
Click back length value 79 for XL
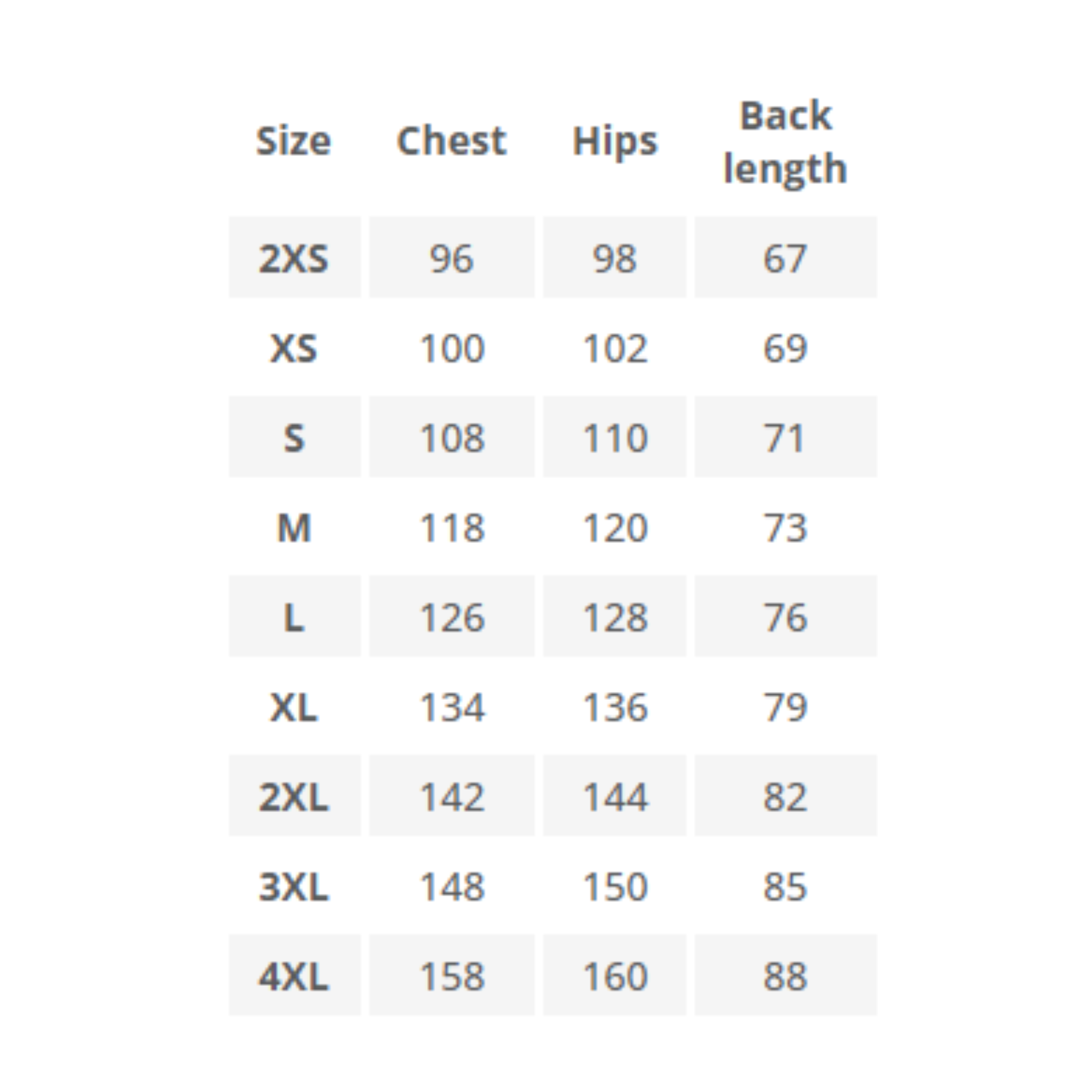(785, 707)
